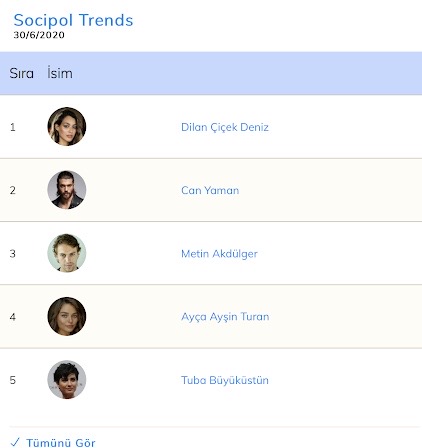Open the Tümünü Gör link
This screenshot has width=422, height=448.
pos(61,443)
